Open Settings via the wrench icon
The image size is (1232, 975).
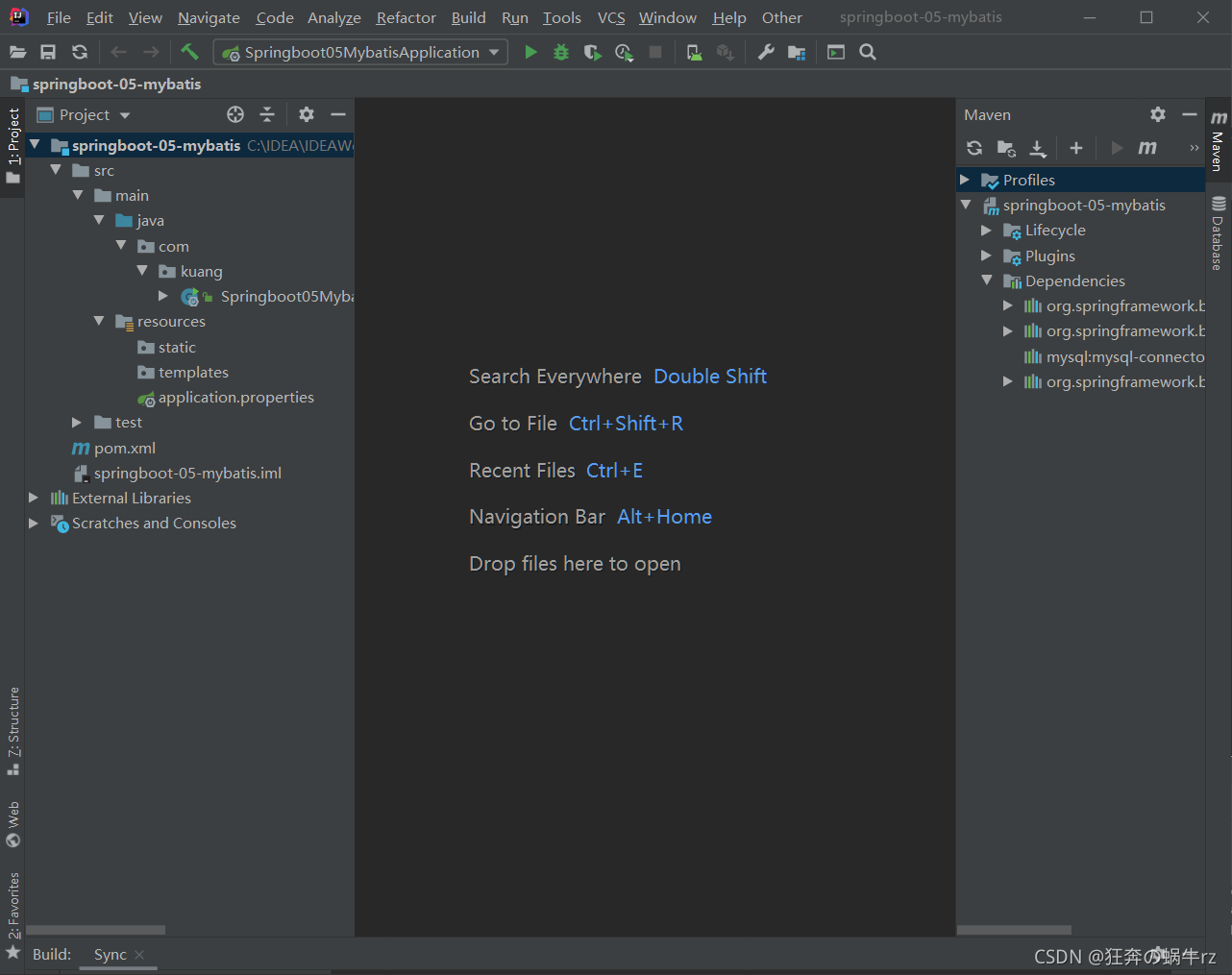point(766,52)
